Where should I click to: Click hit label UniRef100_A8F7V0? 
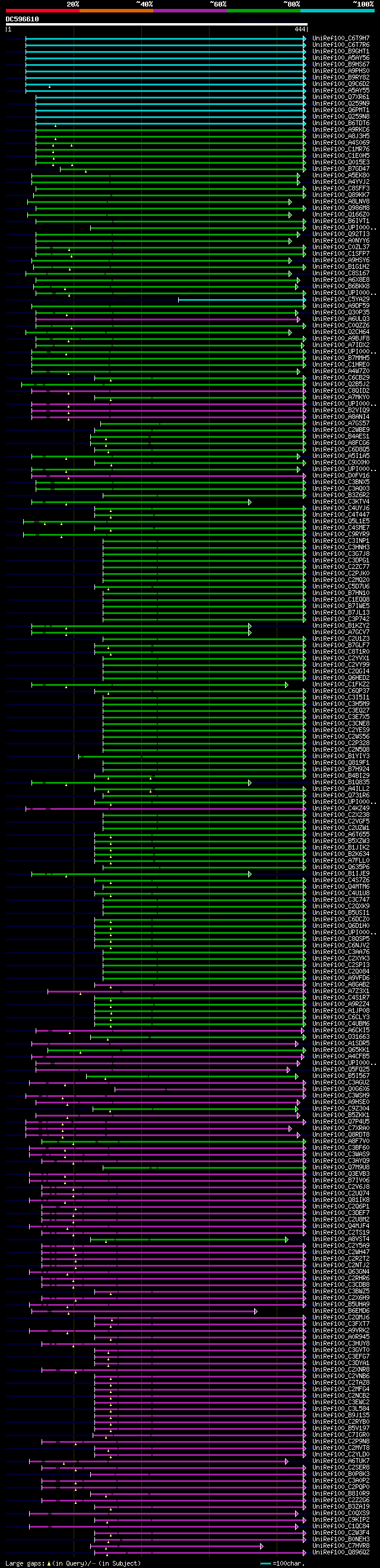[340, 1141]
